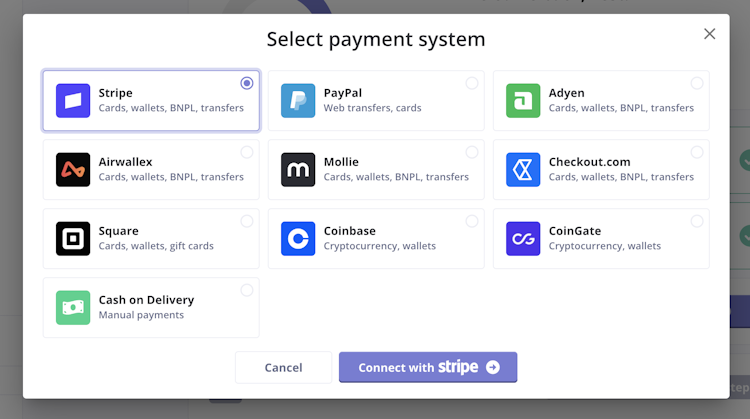Select the Checkout.com radio button
This screenshot has height=419, width=750.
pyautogui.click(x=697, y=152)
